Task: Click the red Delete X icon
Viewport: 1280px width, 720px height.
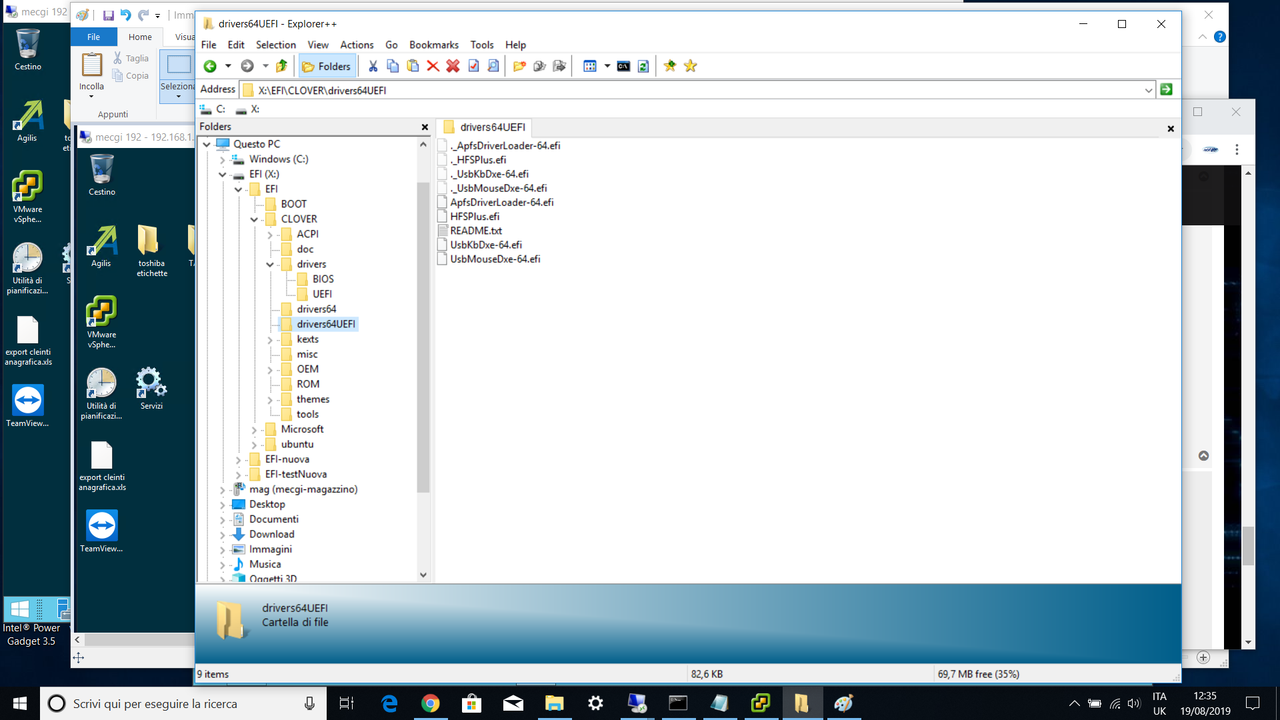Action: 432,66
